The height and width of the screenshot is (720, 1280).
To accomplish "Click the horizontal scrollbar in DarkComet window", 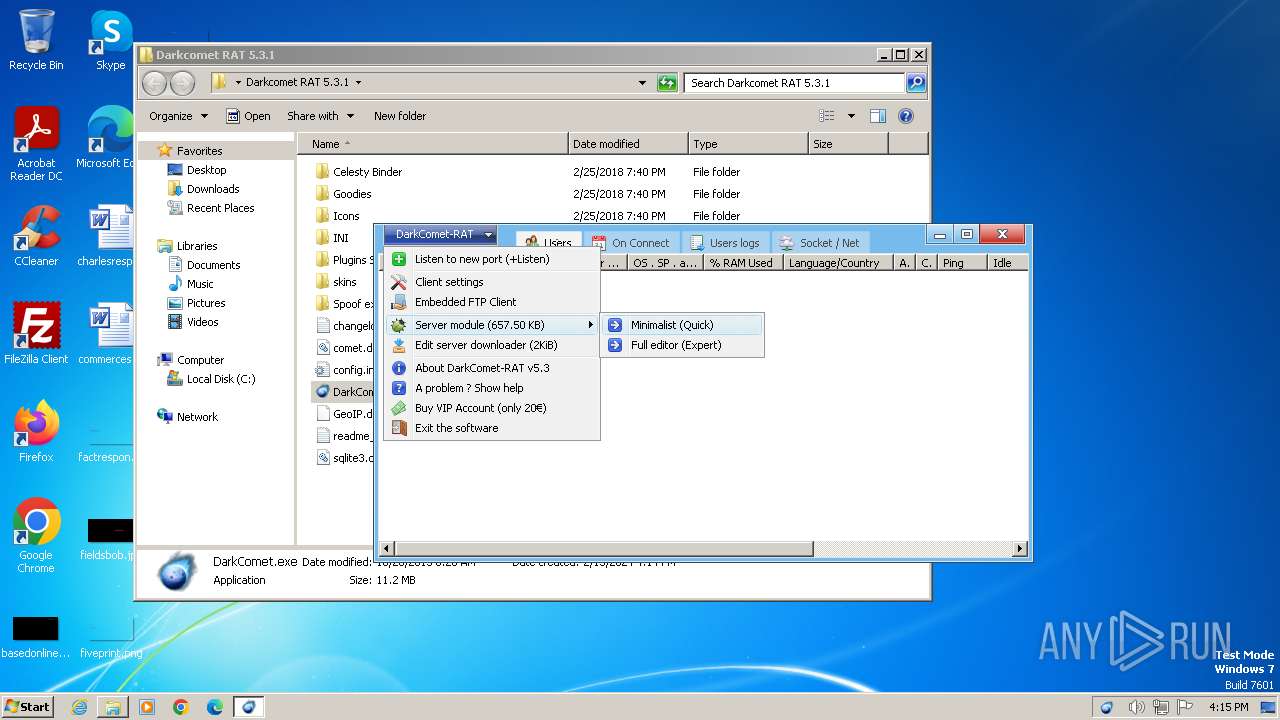I will (603, 549).
